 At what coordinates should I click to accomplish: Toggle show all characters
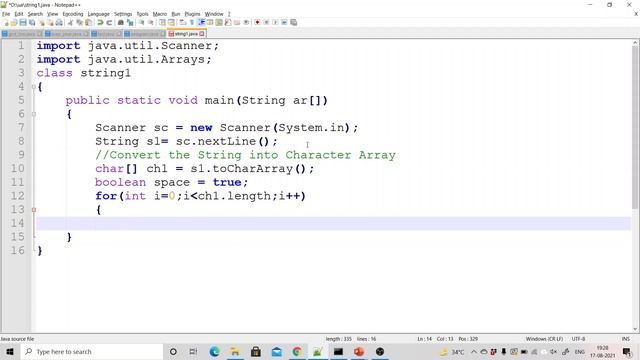[192, 22]
